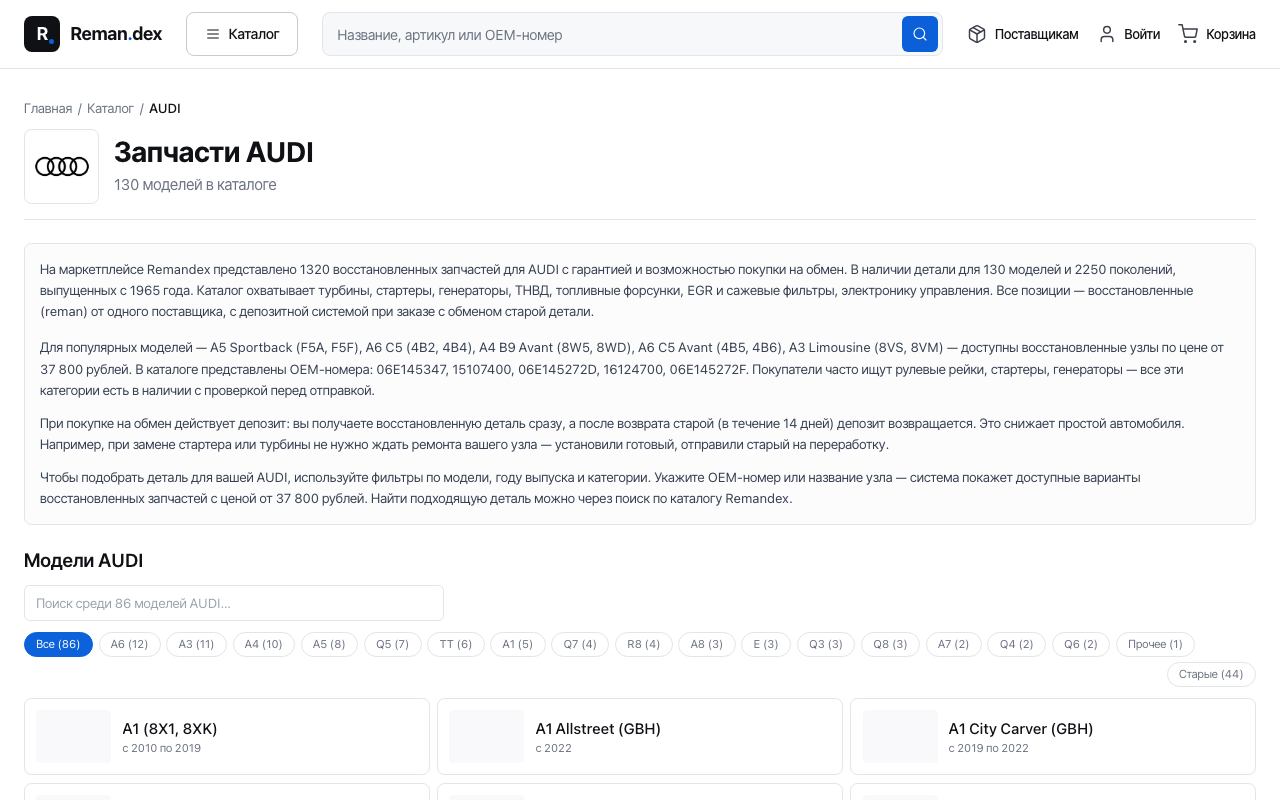Select the R8 (4) filter chip

643,645
